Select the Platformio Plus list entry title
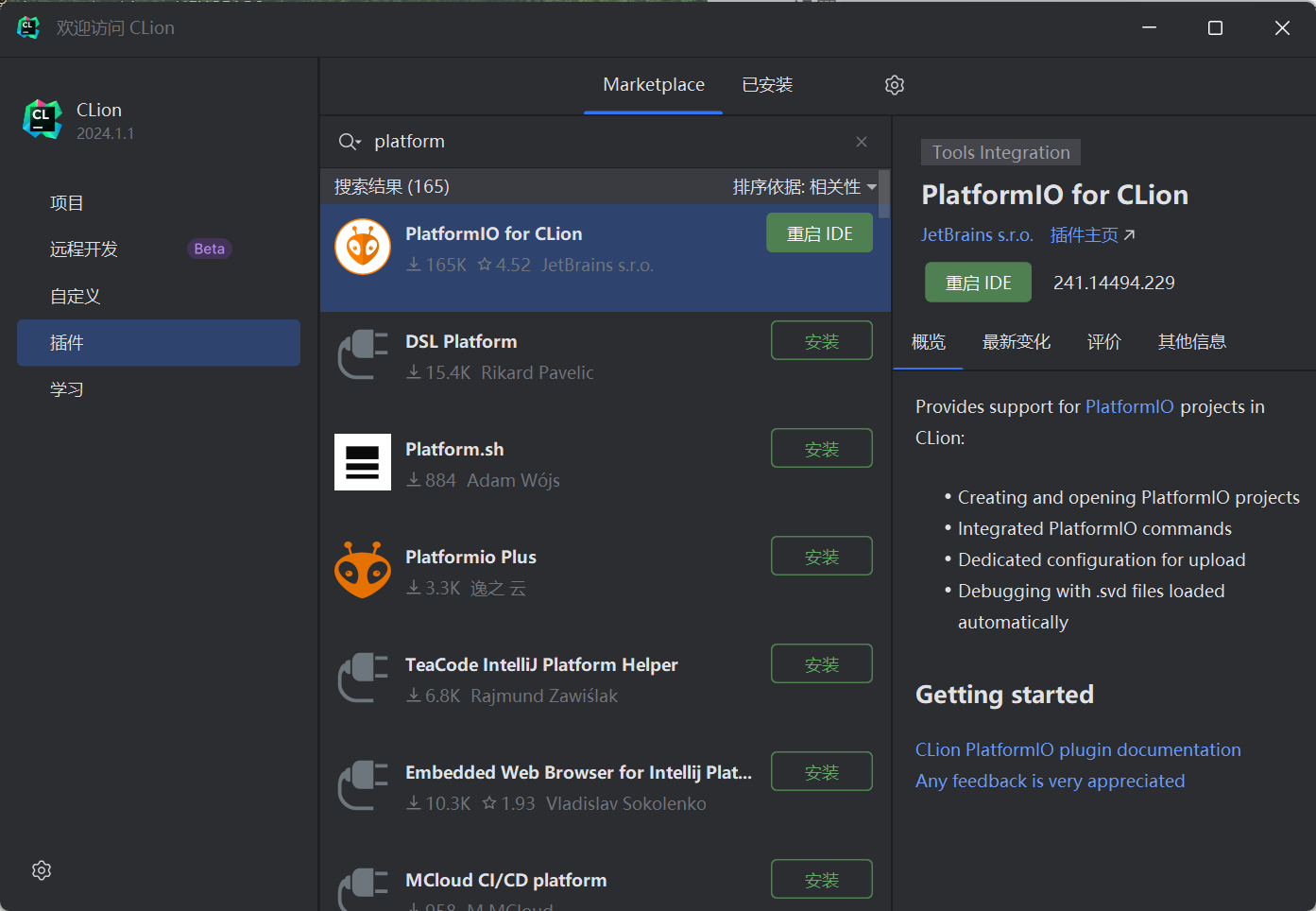The width and height of the screenshot is (1316, 911). point(470,558)
